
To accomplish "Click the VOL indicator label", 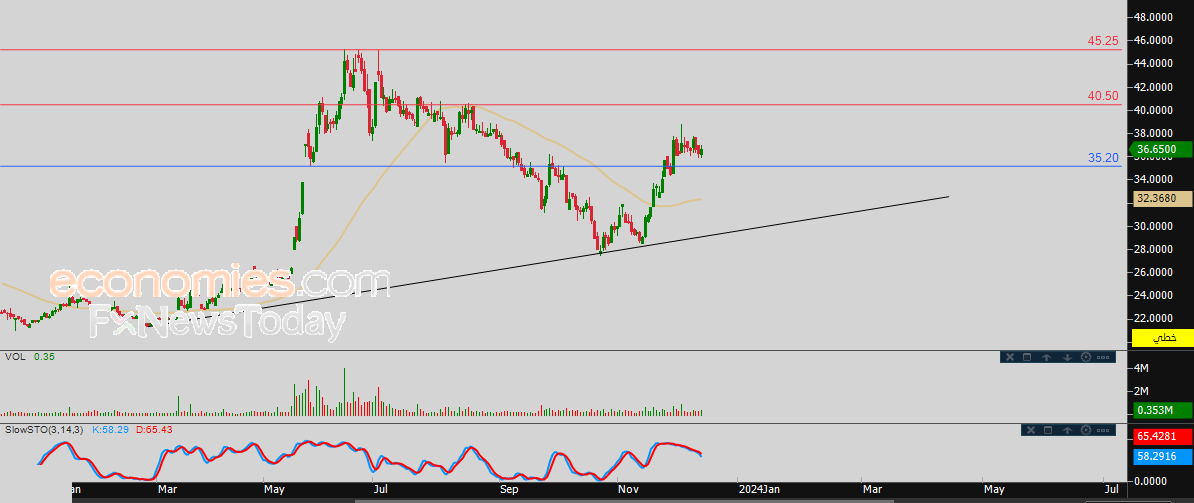I will (14, 356).
